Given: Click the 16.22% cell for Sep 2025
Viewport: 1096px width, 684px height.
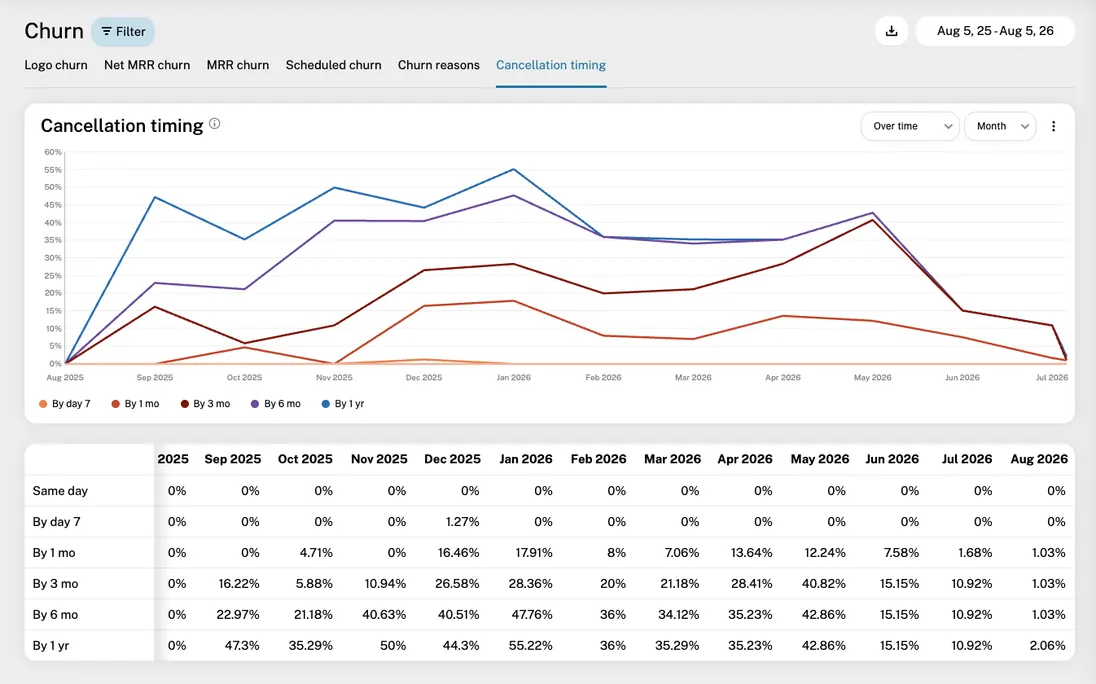Looking at the screenshot, I should coord(239,583).
